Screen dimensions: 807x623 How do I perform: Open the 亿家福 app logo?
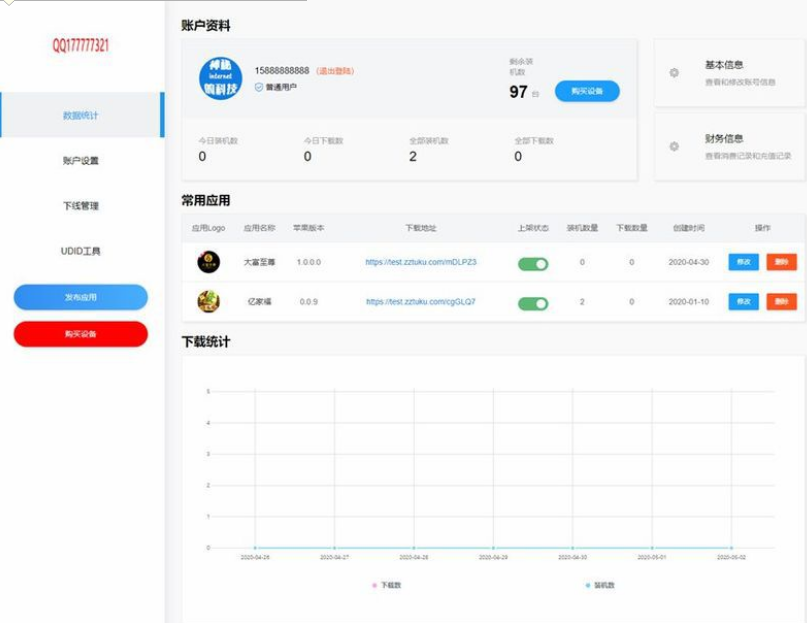[208, 302]
